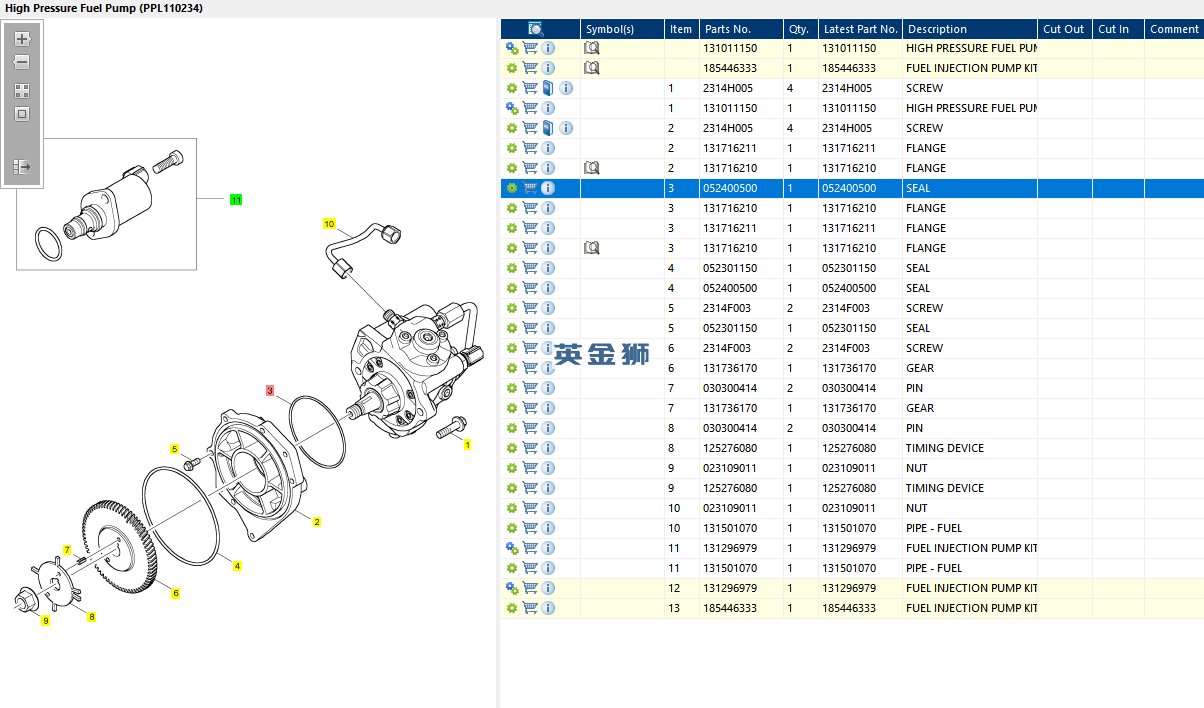Click the search icon in table header

pos(535,29)
